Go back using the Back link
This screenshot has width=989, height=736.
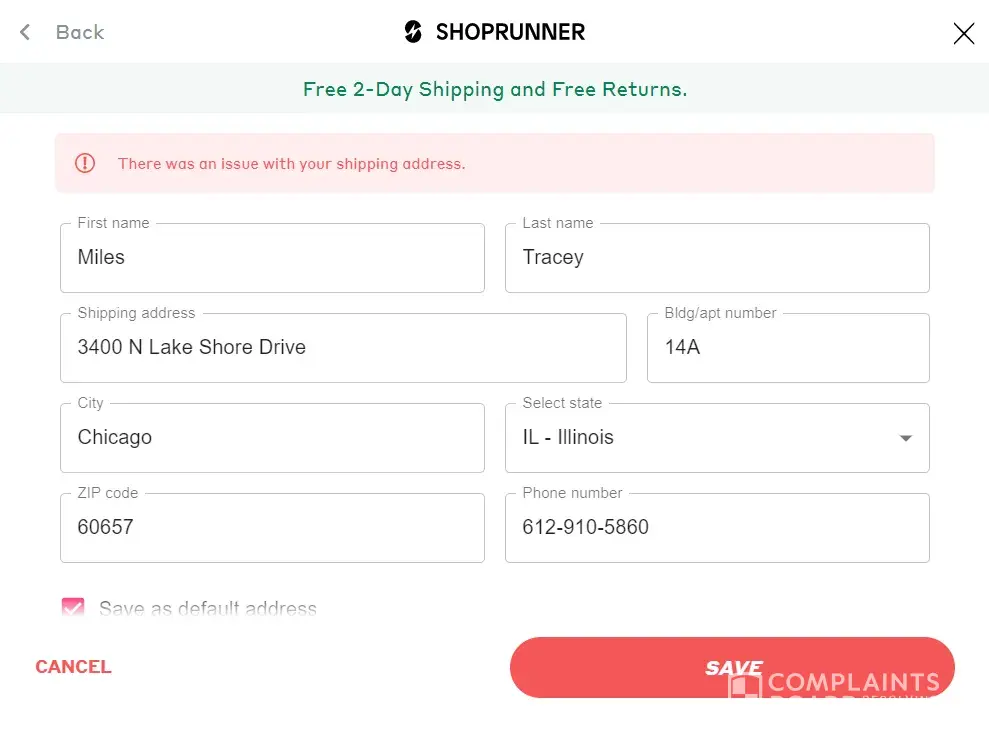pyautogui.click(x=79, y=32)
